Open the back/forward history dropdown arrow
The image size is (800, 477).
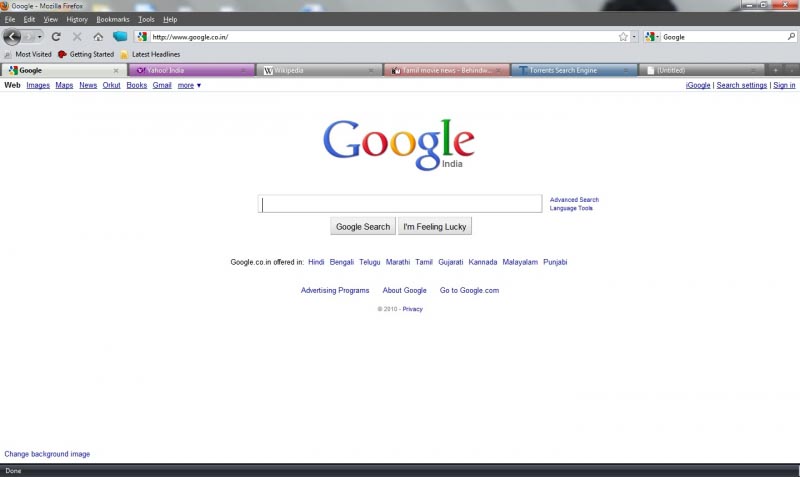pos(39,37)
